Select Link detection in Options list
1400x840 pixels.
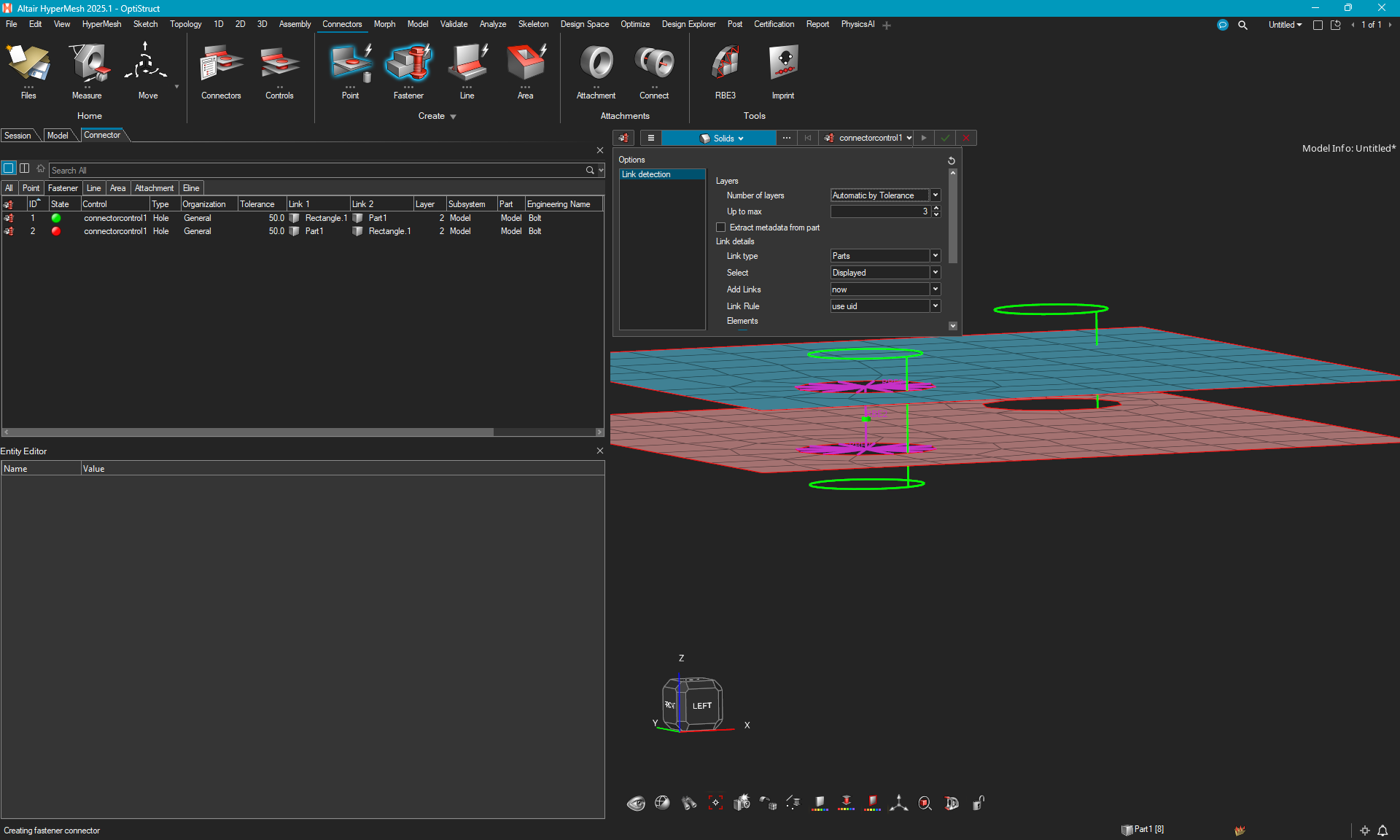662,174
